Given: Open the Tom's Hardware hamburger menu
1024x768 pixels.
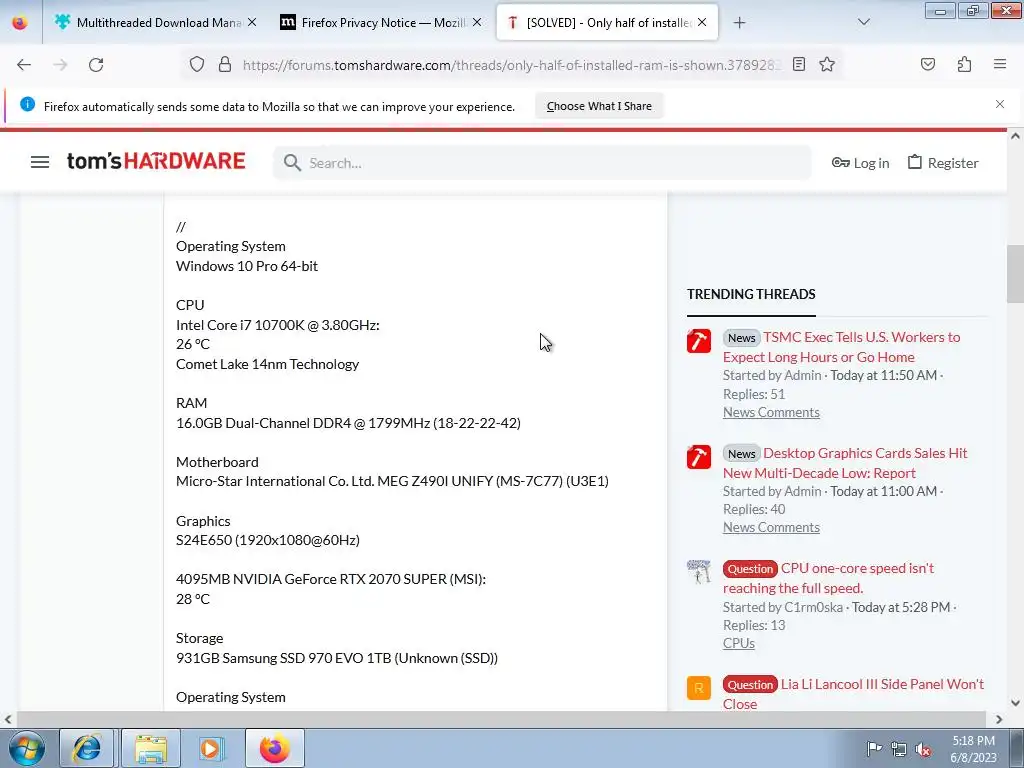Looking at the screenshot, I should [40, 162].
